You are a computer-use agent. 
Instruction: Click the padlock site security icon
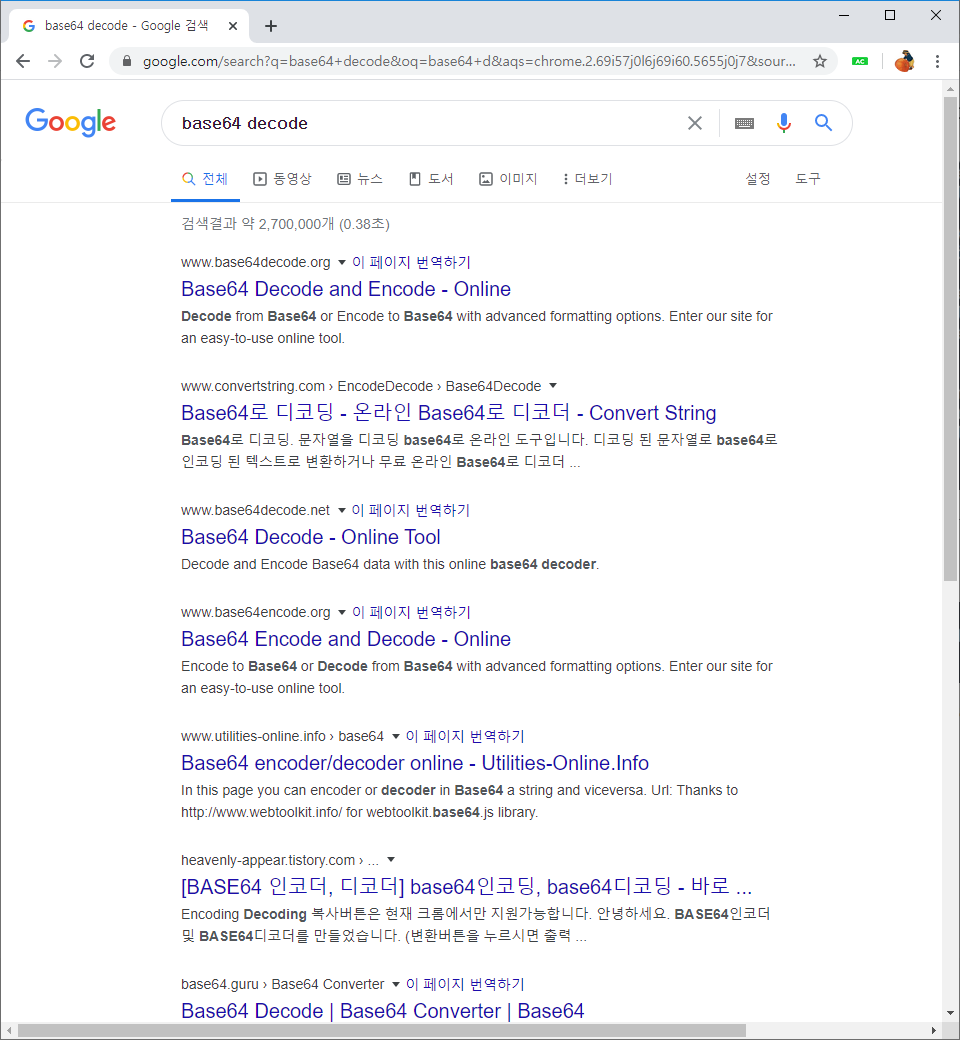[x=127, y=62]
